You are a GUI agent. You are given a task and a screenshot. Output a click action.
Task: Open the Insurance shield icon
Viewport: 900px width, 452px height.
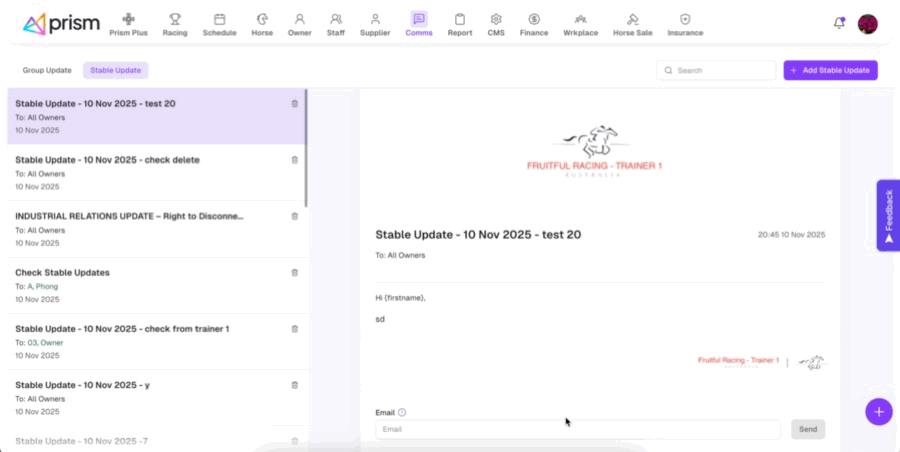685,19
